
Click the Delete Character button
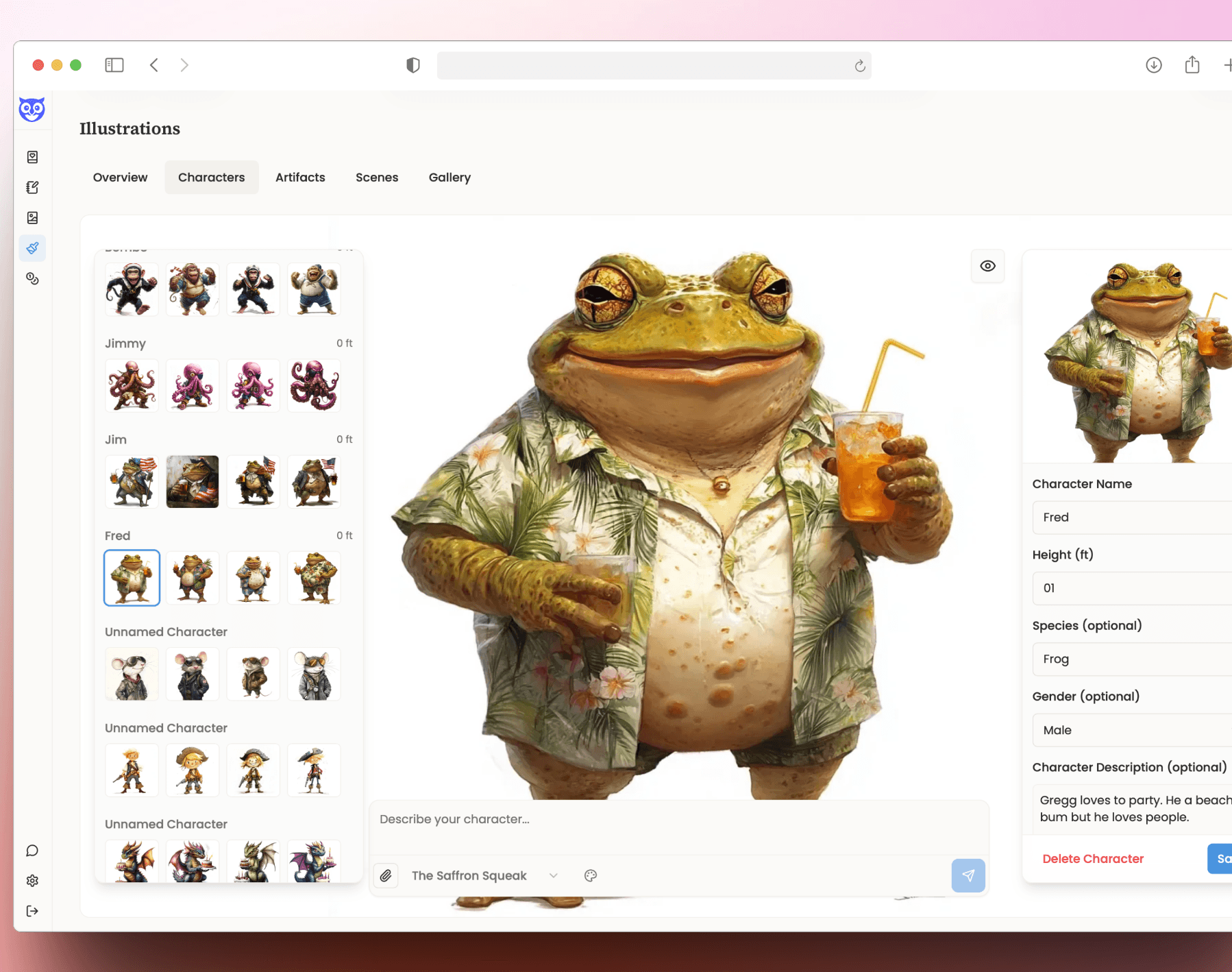(x=1092, y=858)
